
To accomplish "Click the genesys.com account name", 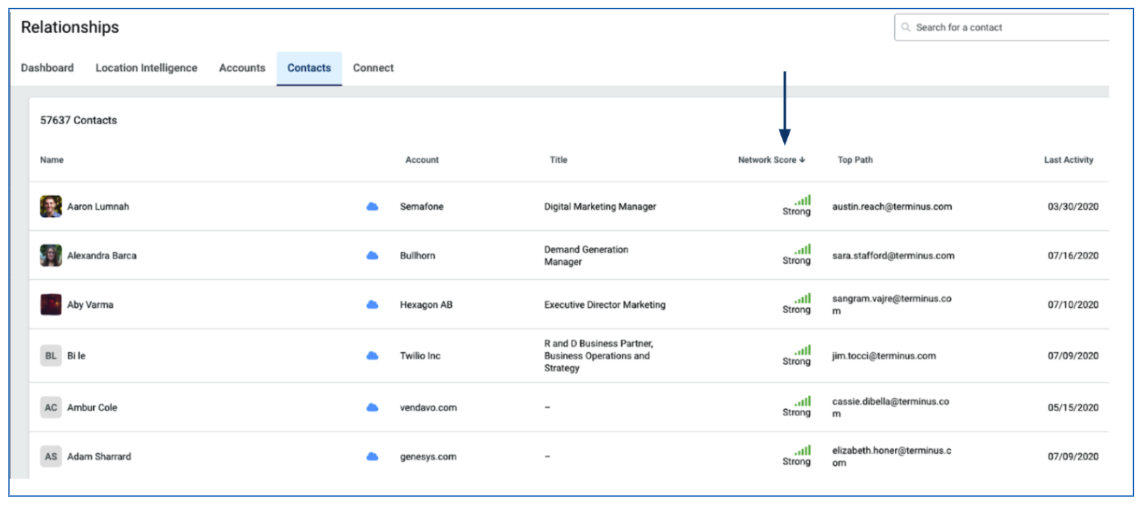I will 428,456.
